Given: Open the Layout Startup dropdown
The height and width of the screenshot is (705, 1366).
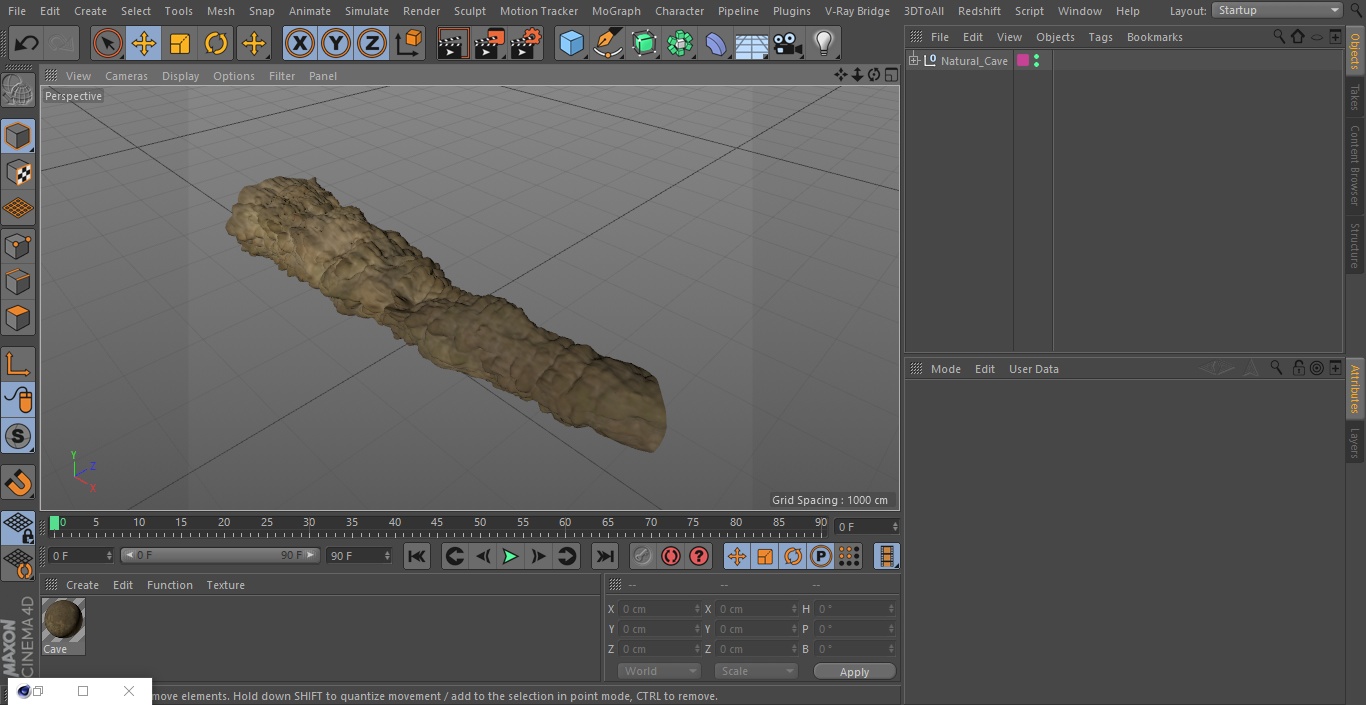Looking at the screenshot, I should pos(1278,10).
